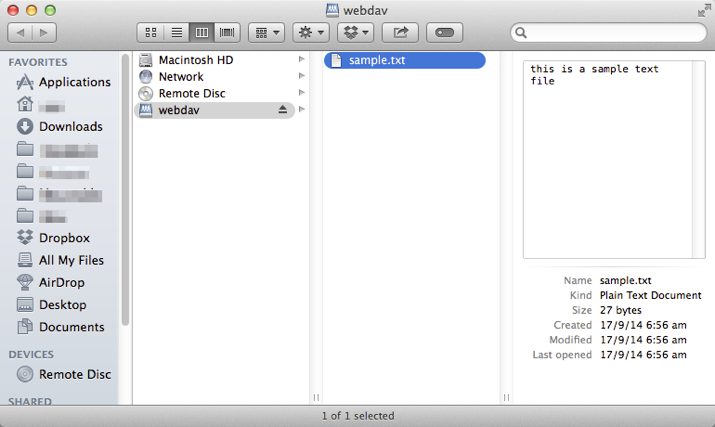Minimize the window with the yellow button
Viewport: 715px width, 427px height.
31,10
